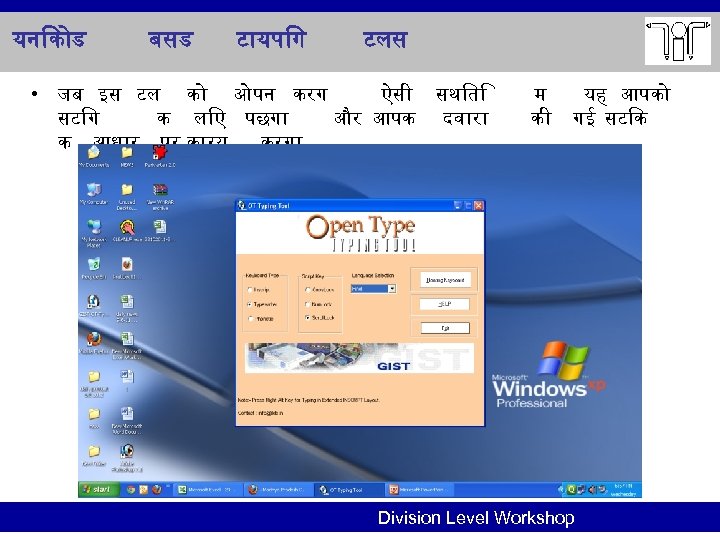Click the Firefox quick launch icon in taskbar

[157, 490]
